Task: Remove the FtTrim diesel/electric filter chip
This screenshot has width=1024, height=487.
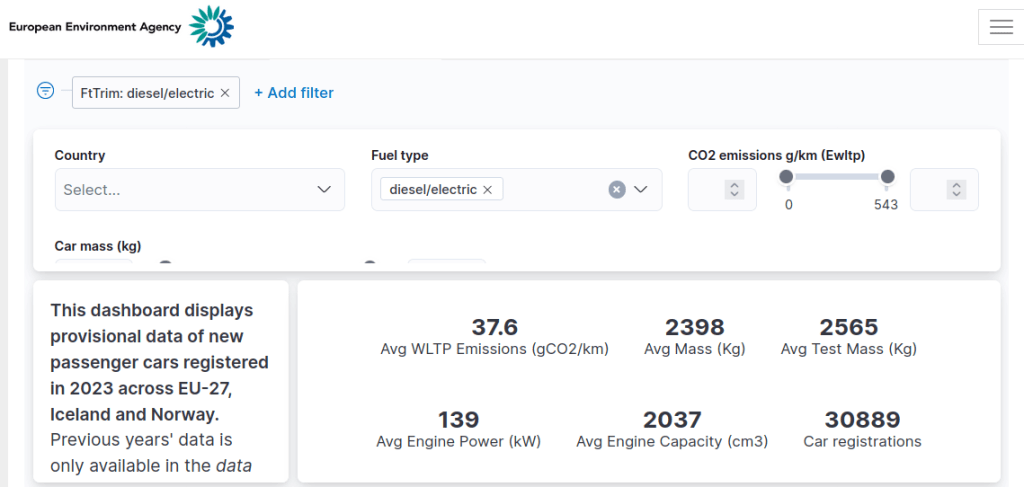Action: 225,93
